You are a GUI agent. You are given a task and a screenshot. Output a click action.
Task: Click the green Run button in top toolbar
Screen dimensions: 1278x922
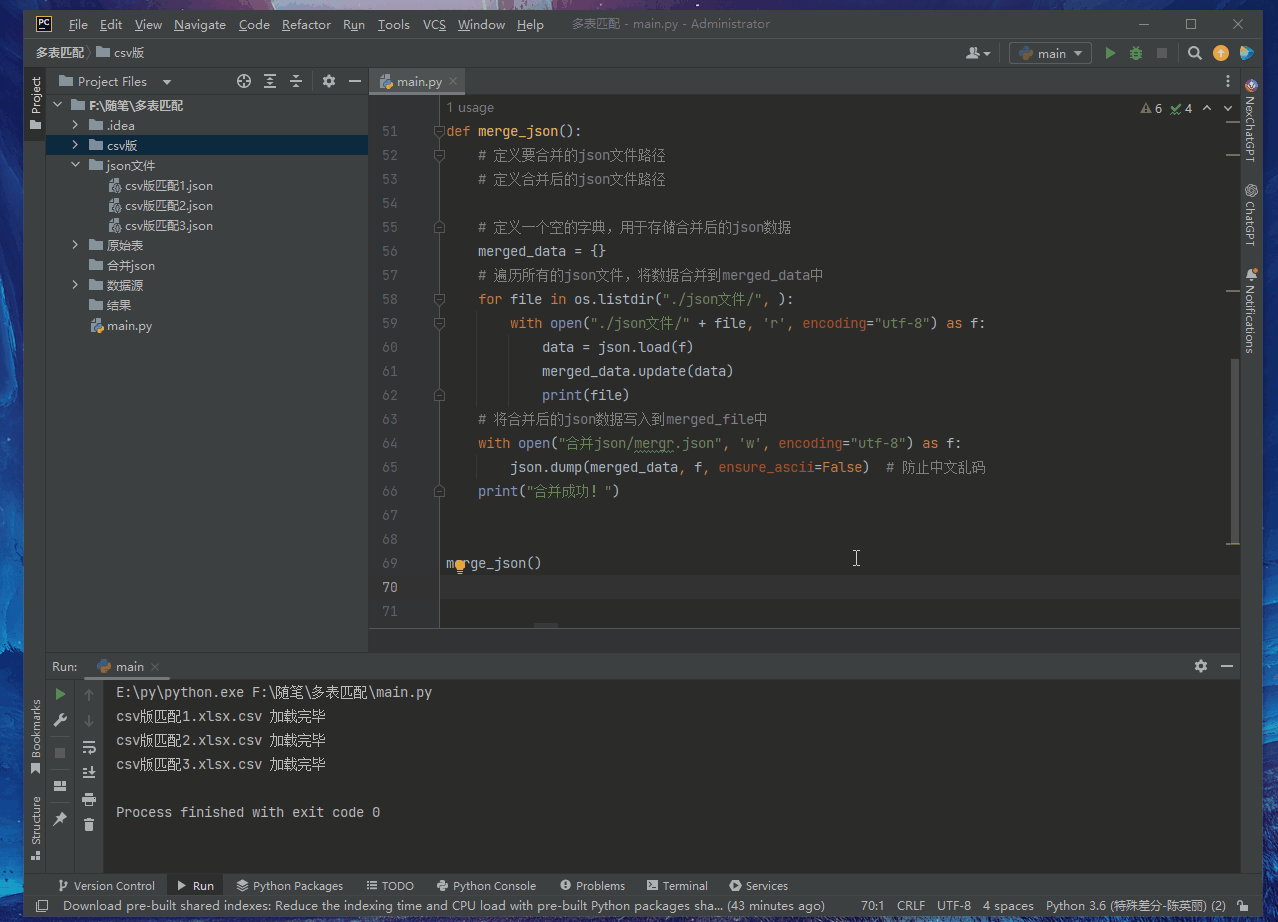[x=1110, y=53]
